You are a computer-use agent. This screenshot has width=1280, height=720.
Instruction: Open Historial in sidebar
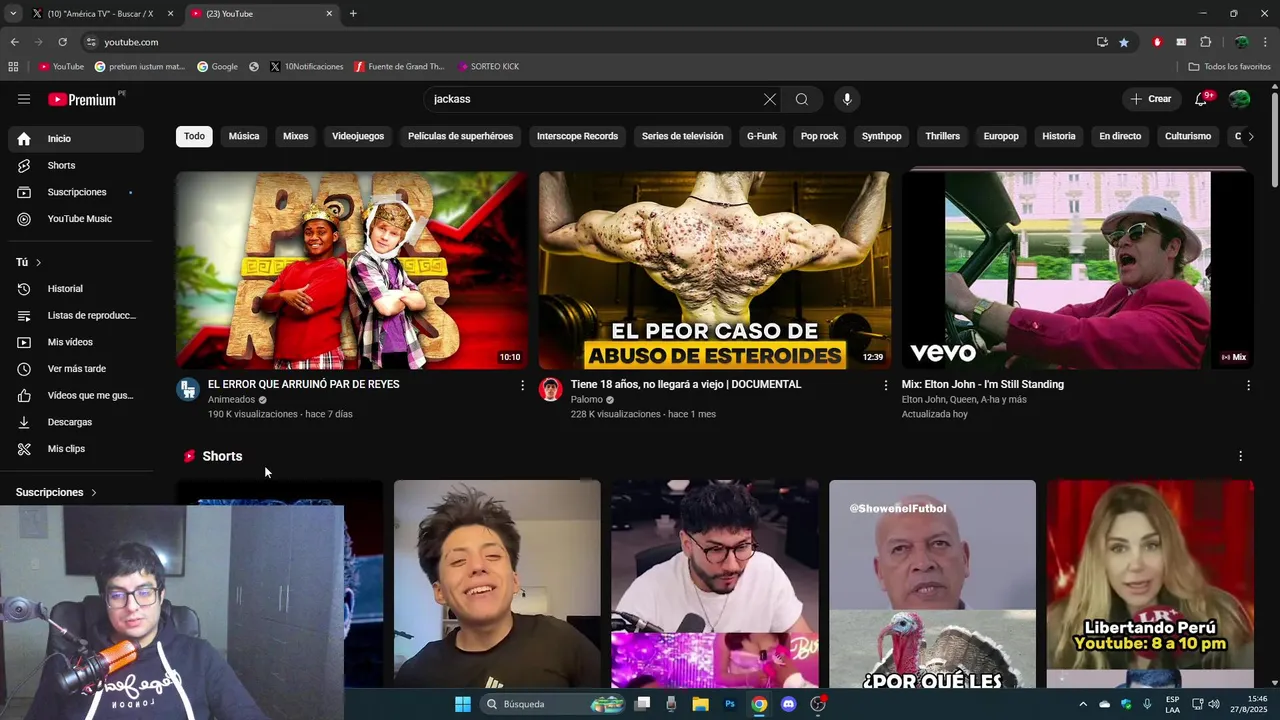[x=76, y=289]
